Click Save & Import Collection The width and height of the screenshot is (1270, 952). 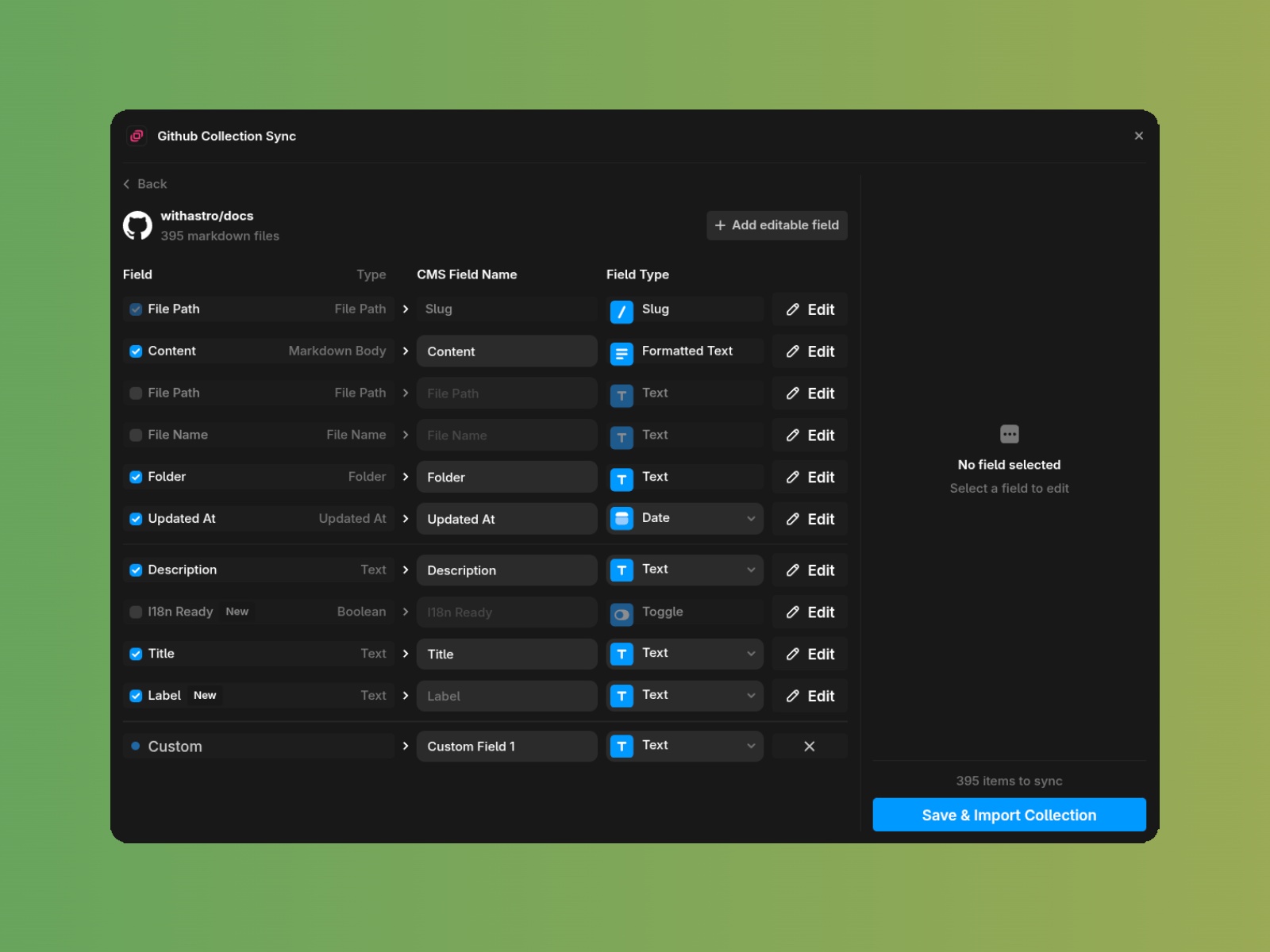tap(1009, 815)
